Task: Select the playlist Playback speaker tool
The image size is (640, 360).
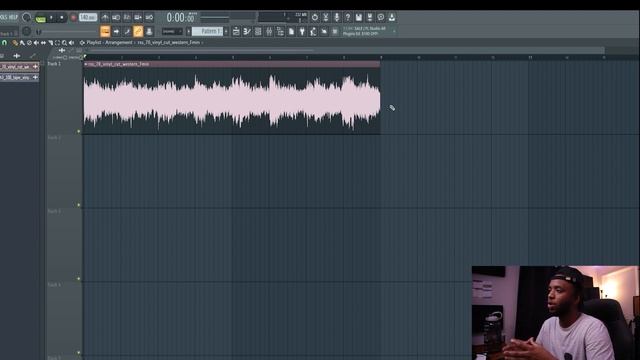Action: [71, 42]
